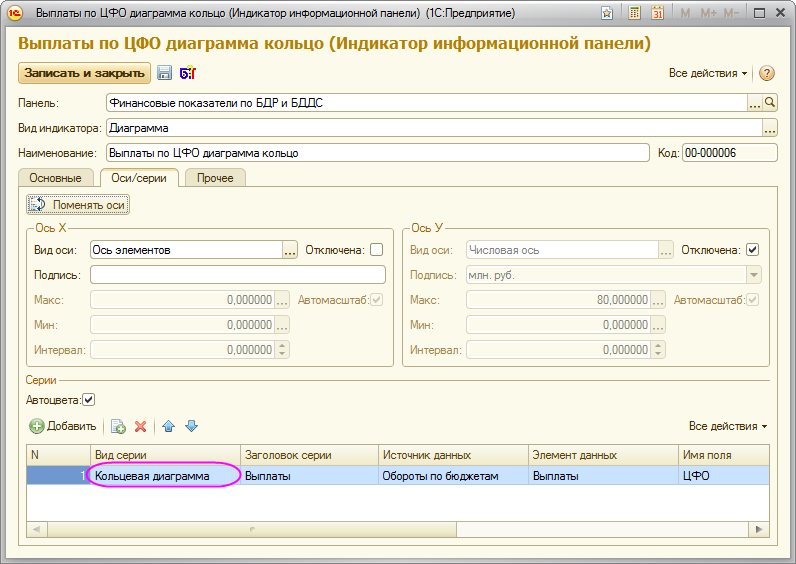796x564 pixels.
Task: Toggle Ось X Автомасштаб checkbox
Action: click(377, 300)
